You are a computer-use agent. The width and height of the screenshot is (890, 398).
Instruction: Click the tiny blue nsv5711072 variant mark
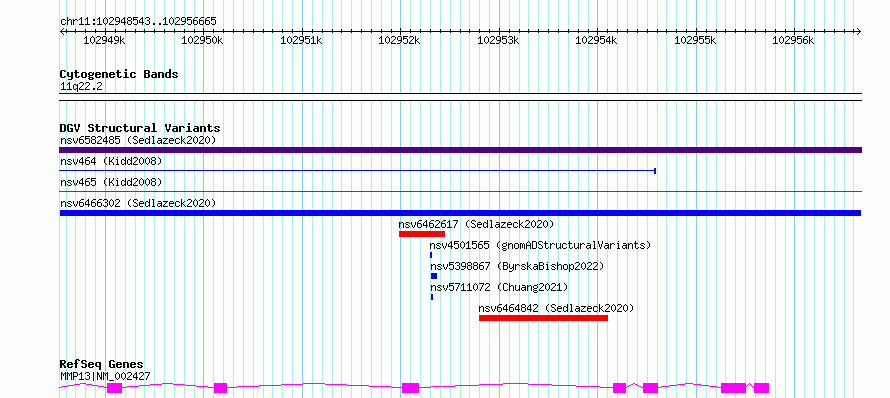click(431, 297)
